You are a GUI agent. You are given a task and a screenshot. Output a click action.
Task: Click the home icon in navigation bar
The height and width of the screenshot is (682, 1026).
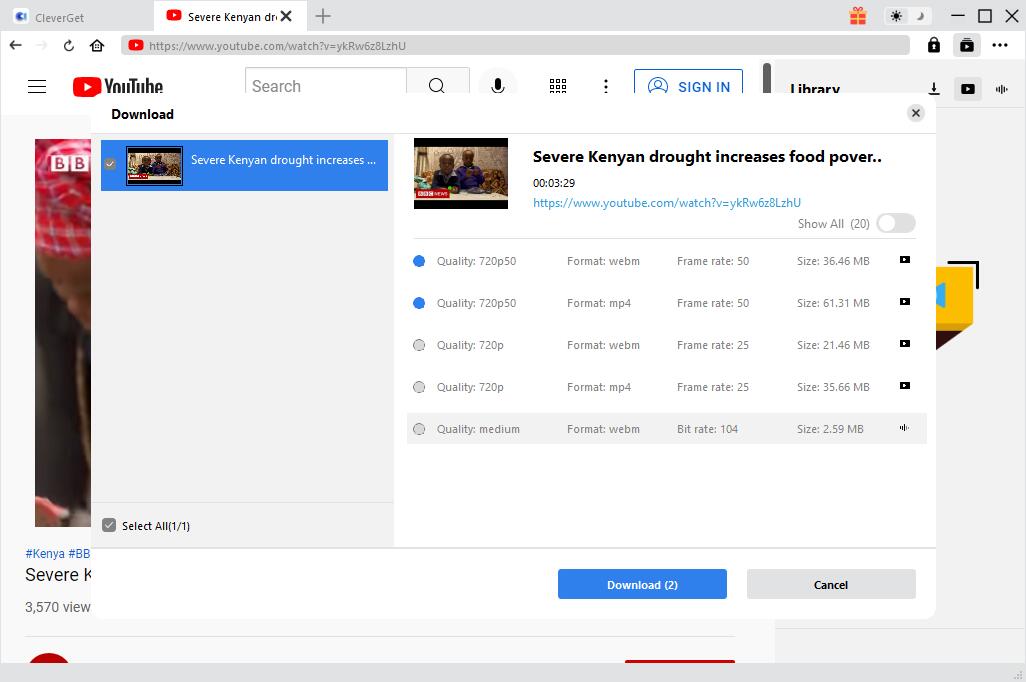click(x=97, y=45)
